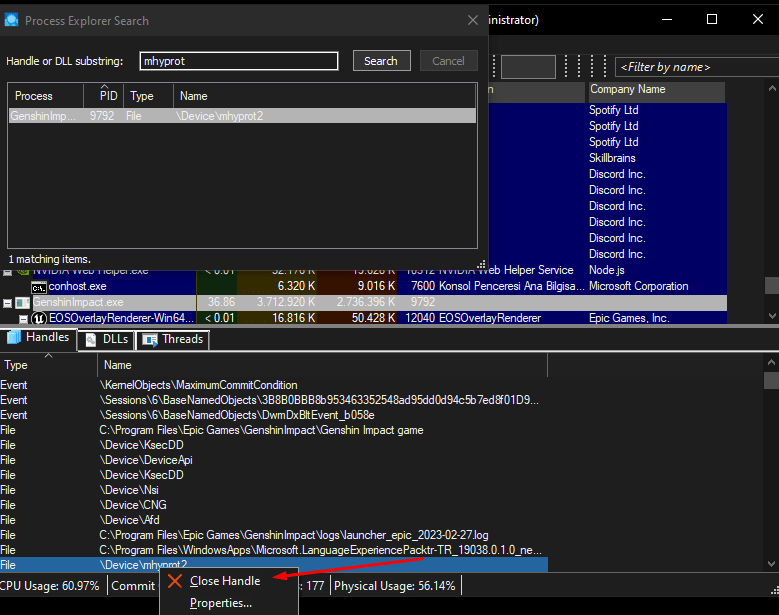
Task: Focus the Handle or DLL substring input field
Action: [x=238, y=61]
